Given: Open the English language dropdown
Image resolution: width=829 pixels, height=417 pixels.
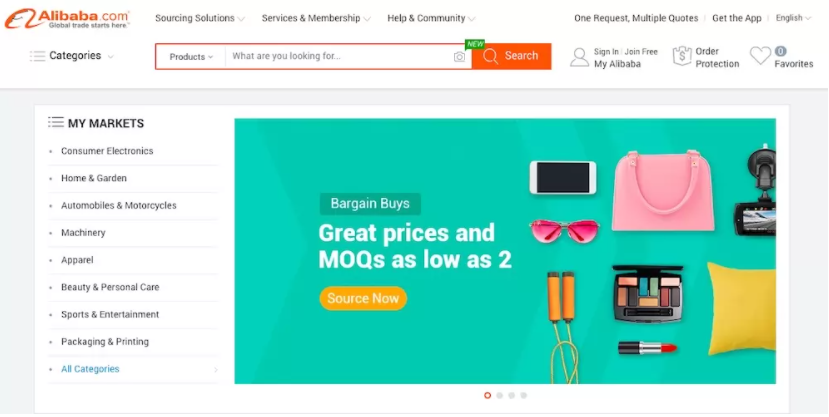Looking at the screenshot, I should point(793,18).
